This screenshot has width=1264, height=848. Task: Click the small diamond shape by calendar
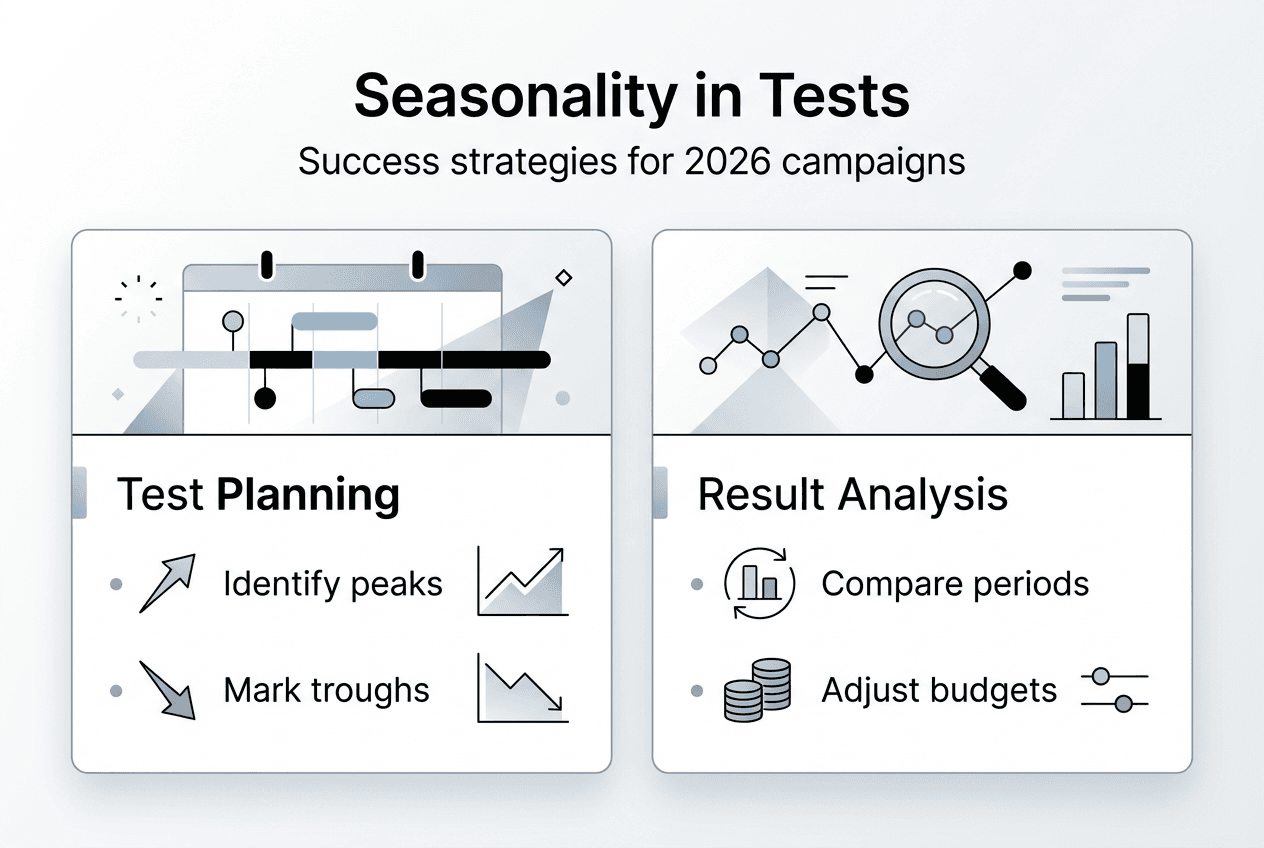pos(563,277)
